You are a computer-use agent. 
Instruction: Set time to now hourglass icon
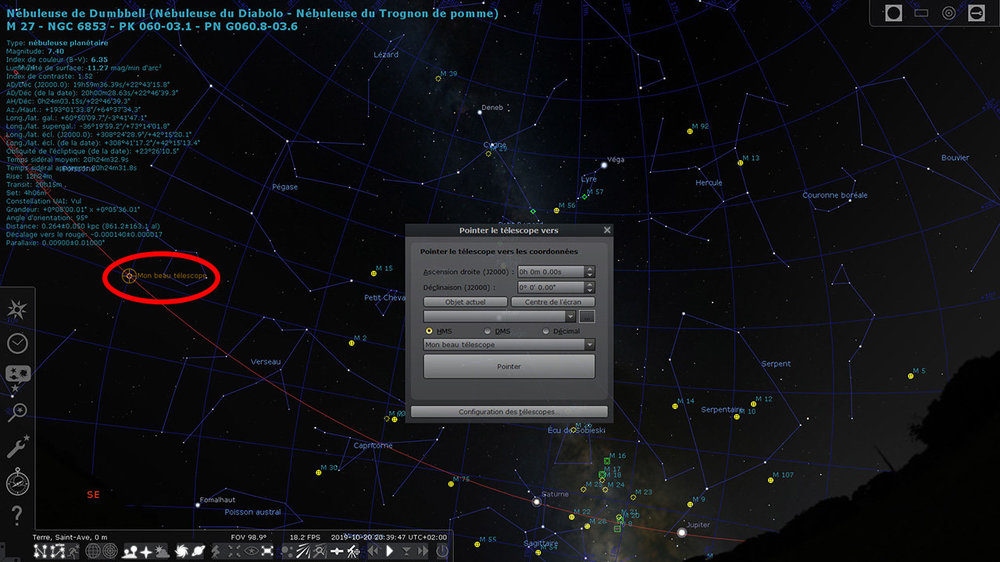click(x=406, y=551)
